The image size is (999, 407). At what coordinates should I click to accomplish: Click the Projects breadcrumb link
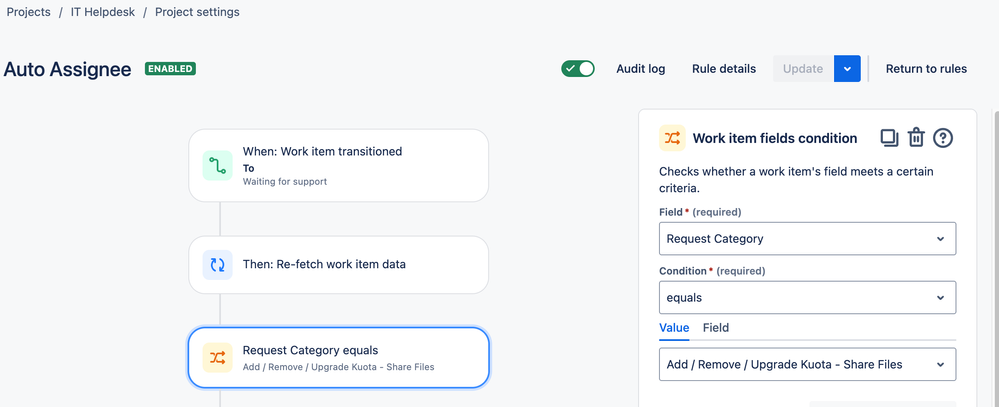29,12
